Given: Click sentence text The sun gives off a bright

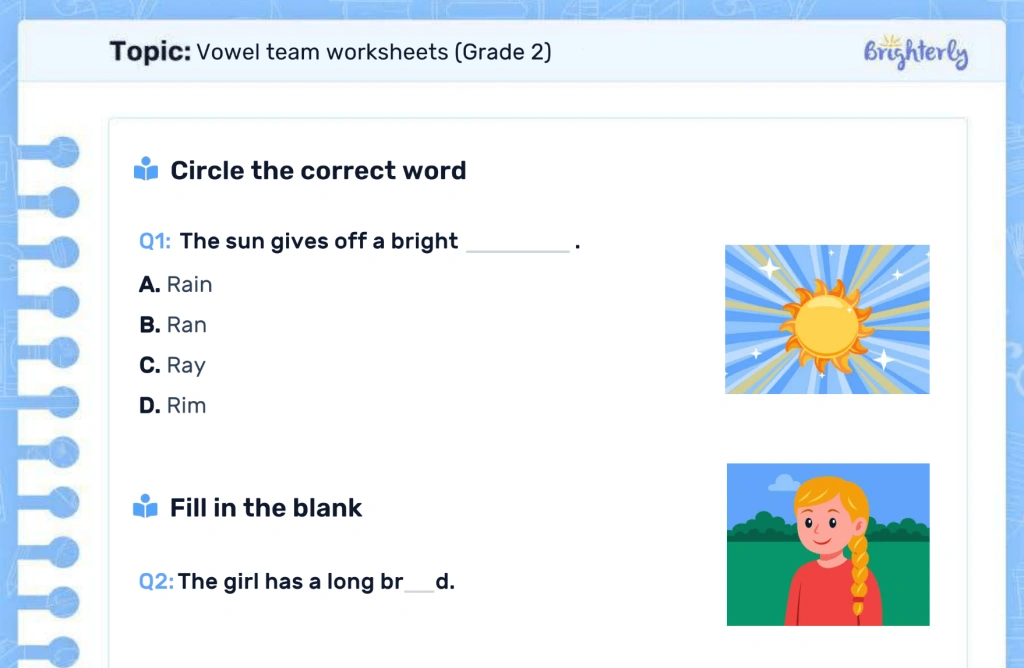Looking at the screenshot, I should click(x=319, y=241).
